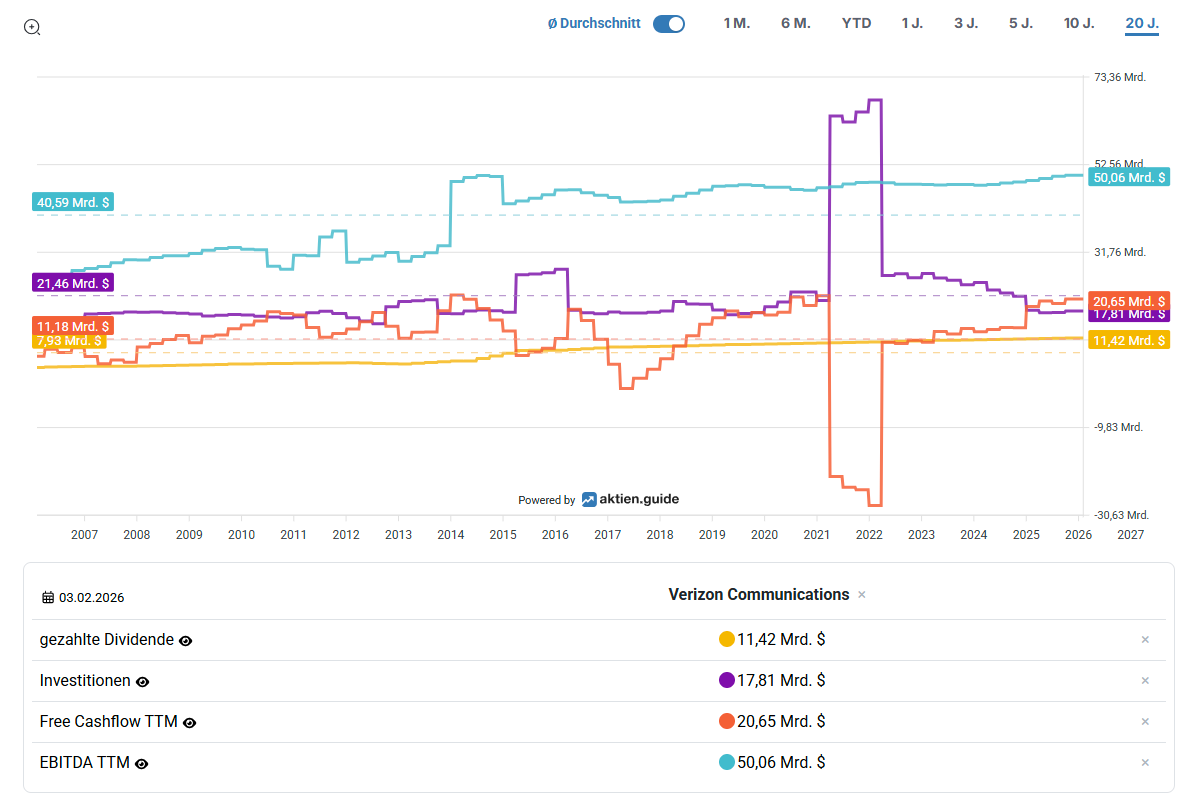Click the calendar icon beside 03.02.2026

[x=47, y=598]
